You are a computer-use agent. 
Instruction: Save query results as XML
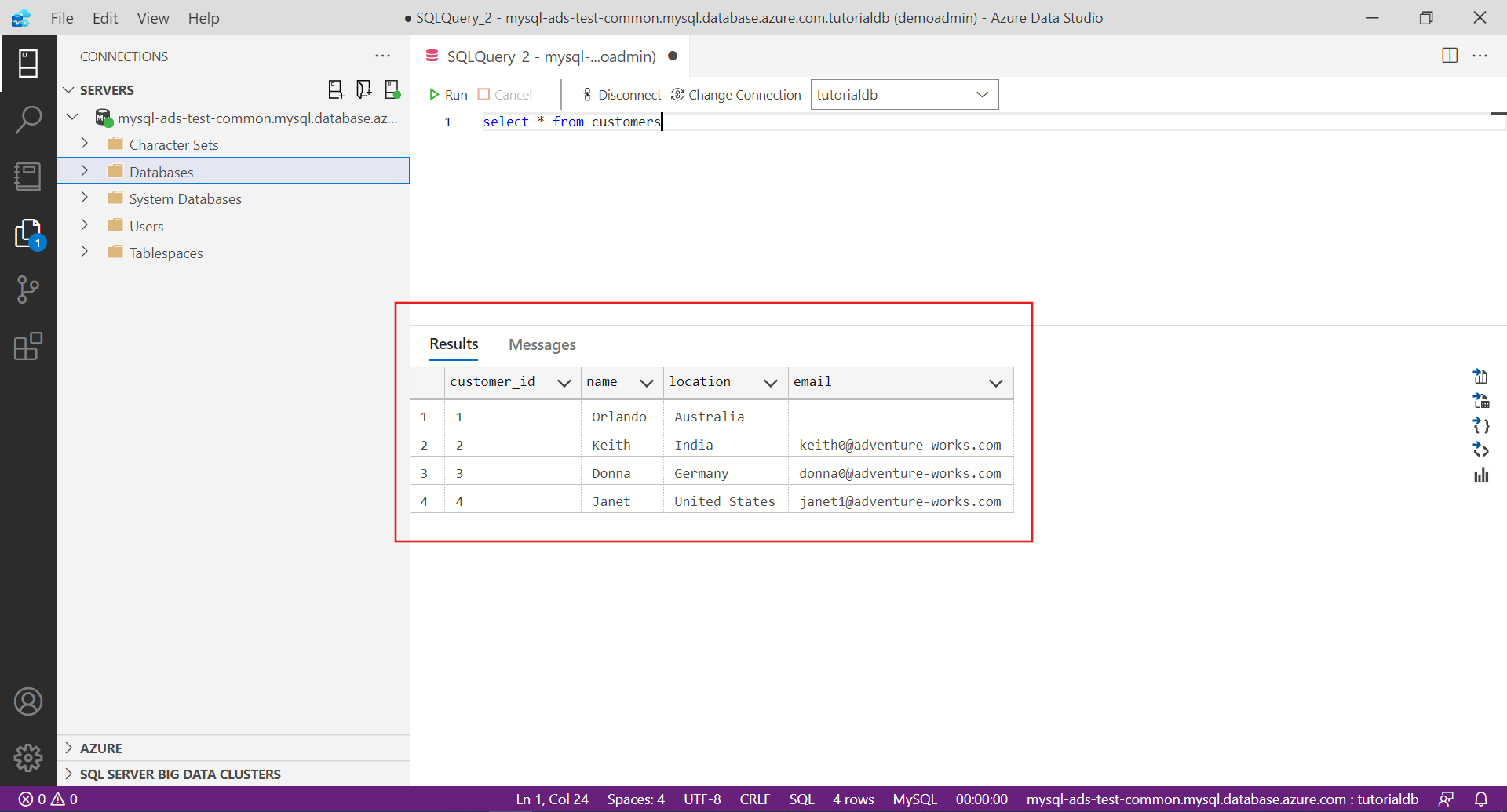[1481, 450]
